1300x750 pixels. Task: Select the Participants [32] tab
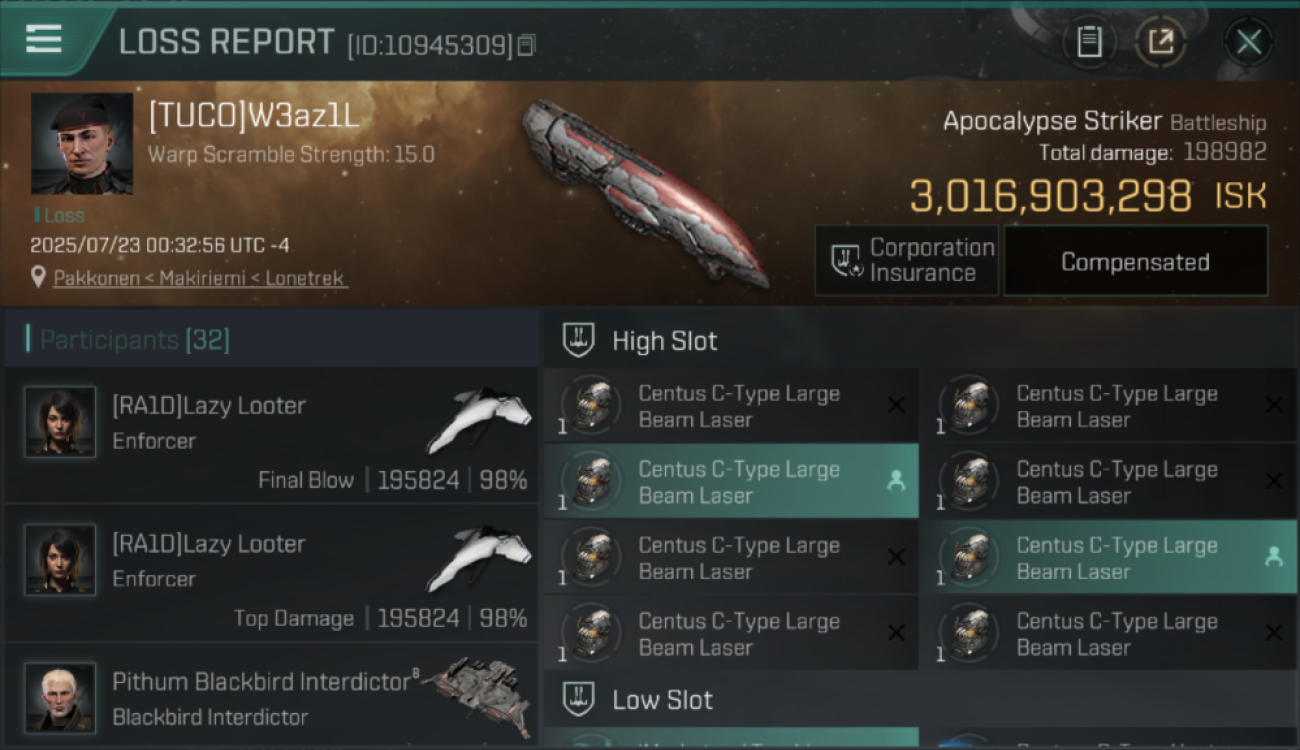coord(135,340)
